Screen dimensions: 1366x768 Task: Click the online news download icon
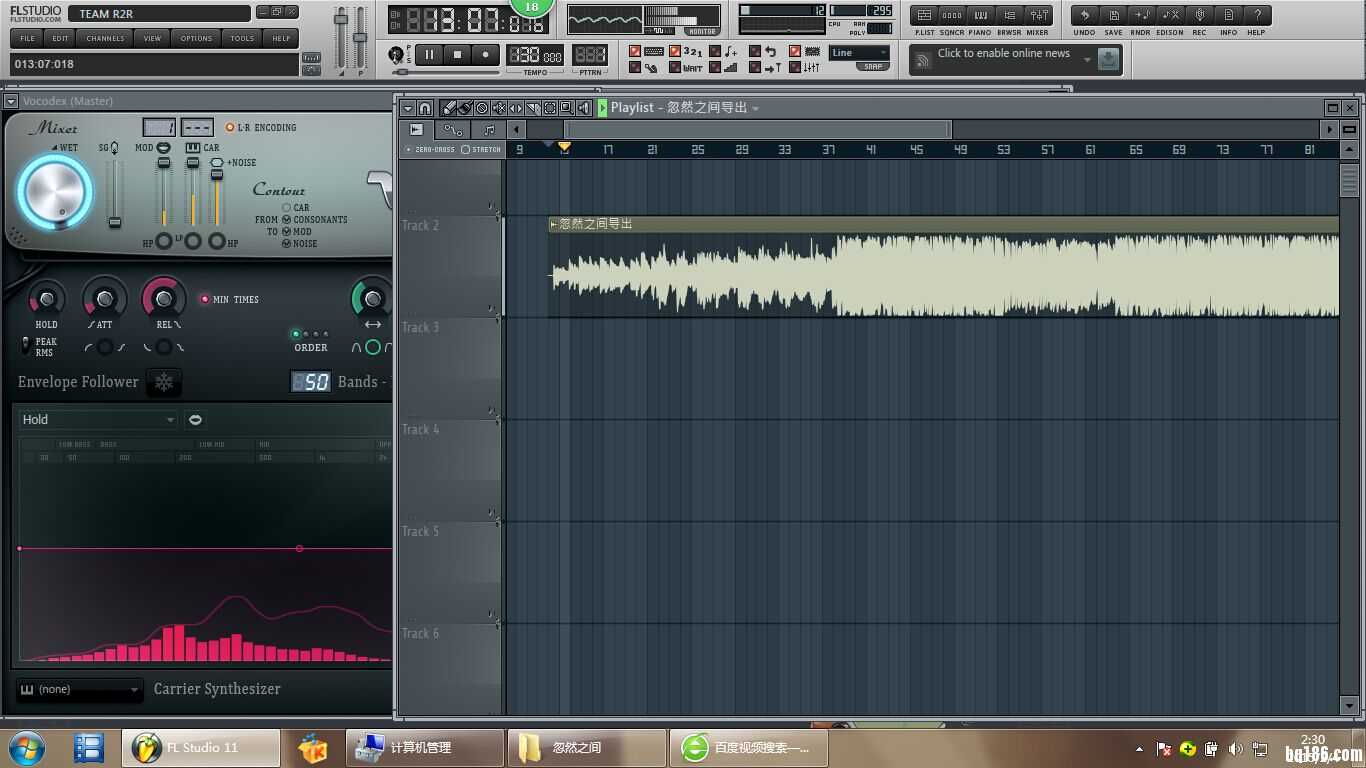[1107, 60]
